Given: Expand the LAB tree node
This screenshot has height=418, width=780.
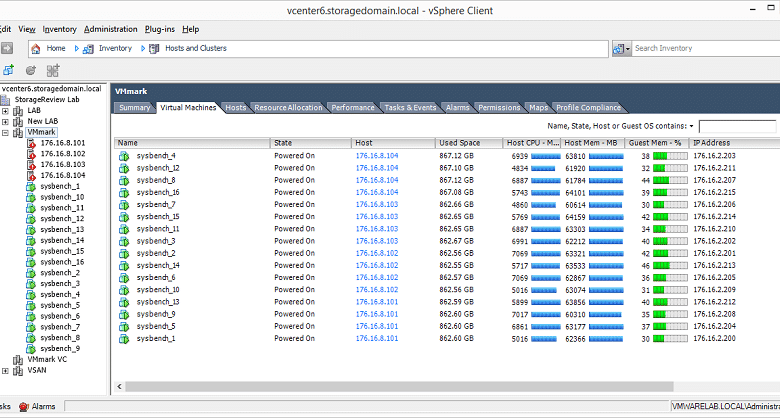Looking at the screenshot, I should [5, 110].
